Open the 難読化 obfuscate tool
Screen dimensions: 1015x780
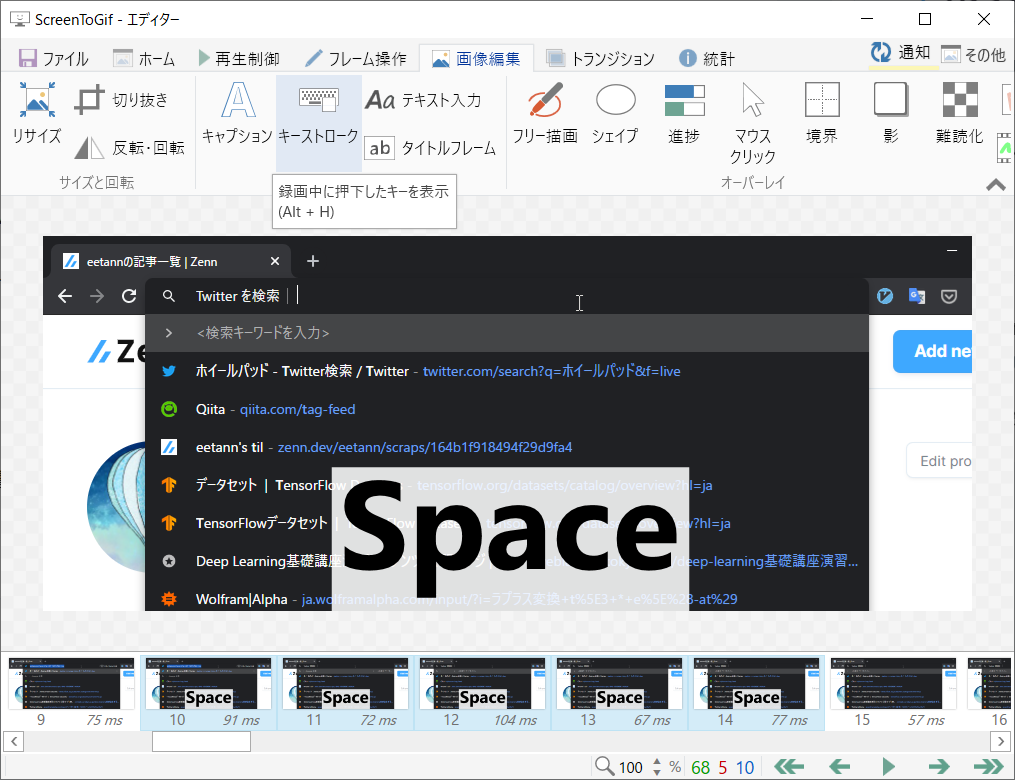959,112
